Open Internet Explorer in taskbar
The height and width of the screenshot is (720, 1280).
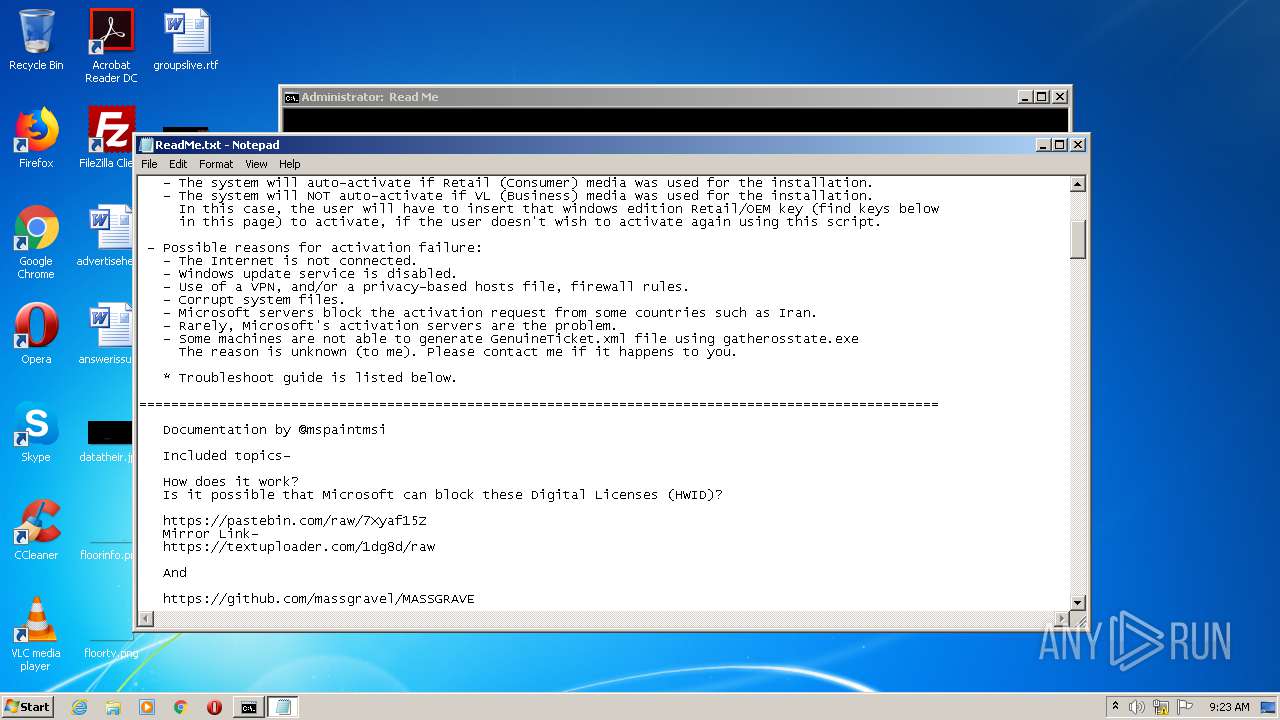[79, 707]
